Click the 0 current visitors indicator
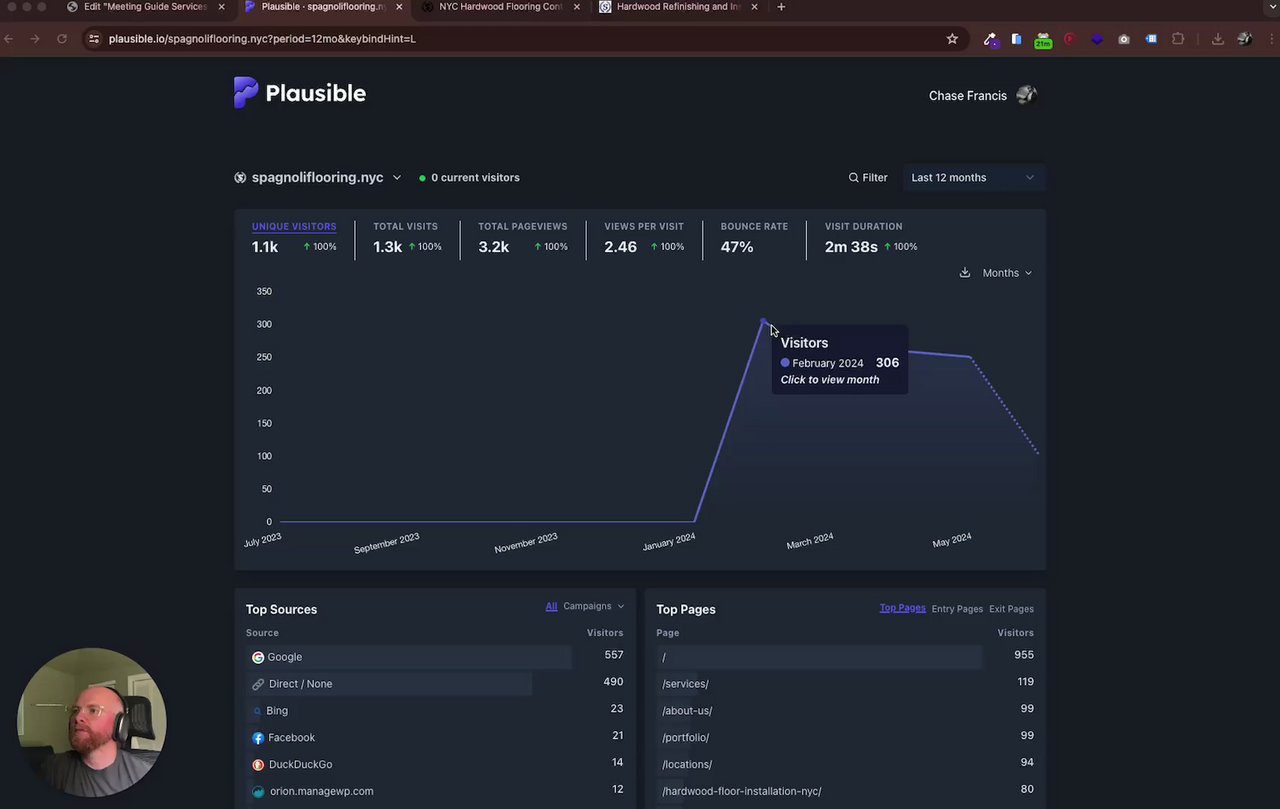Image resolution: width=1280 pixels, height=809 pixels. [x=469, y=177]
